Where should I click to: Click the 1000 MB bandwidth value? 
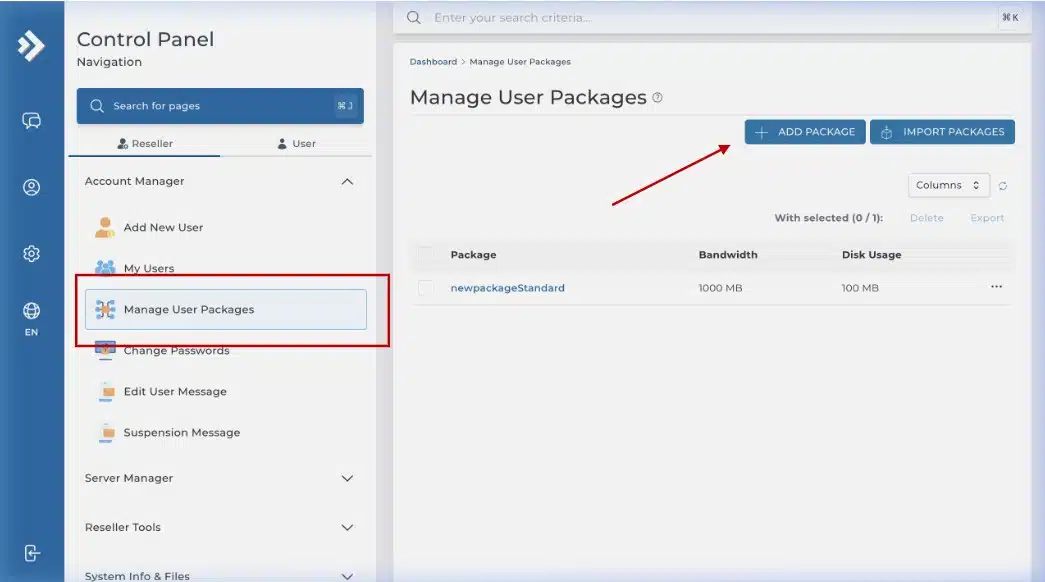[720, 288]
